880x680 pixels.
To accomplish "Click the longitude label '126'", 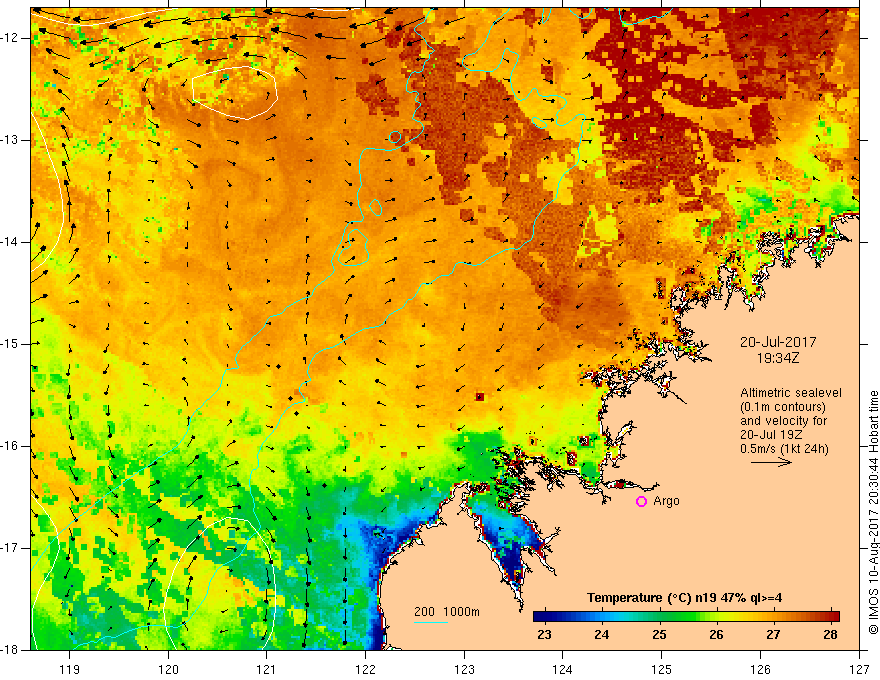I will 760,669.
